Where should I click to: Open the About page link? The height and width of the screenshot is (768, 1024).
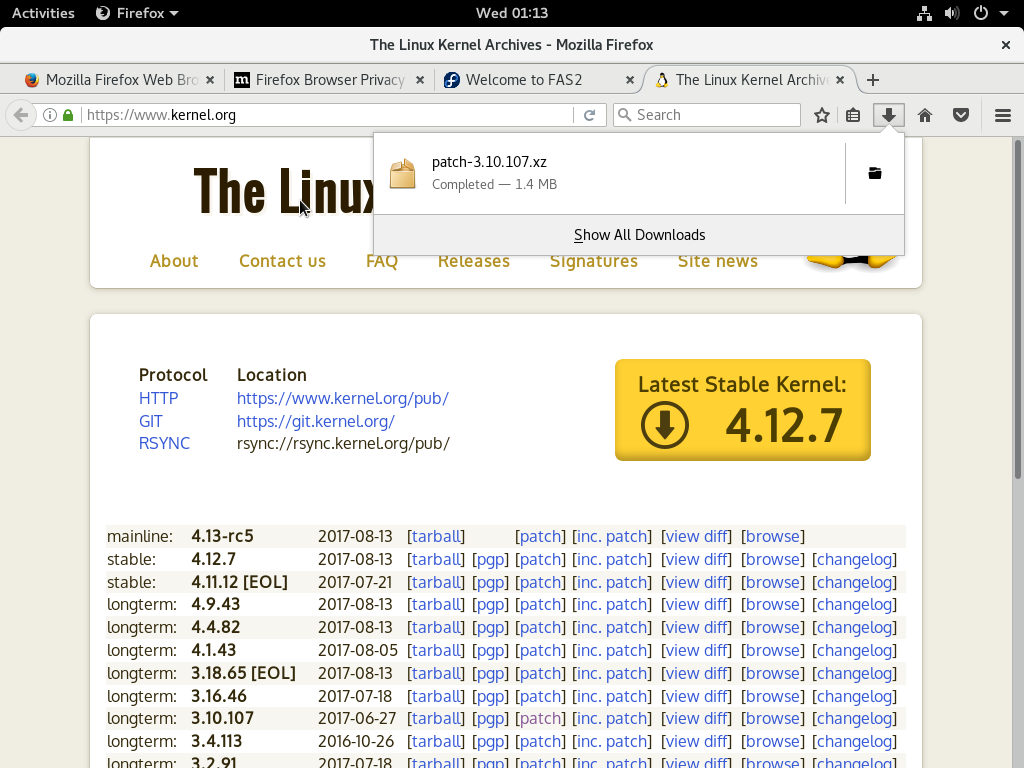coord(174,261)
